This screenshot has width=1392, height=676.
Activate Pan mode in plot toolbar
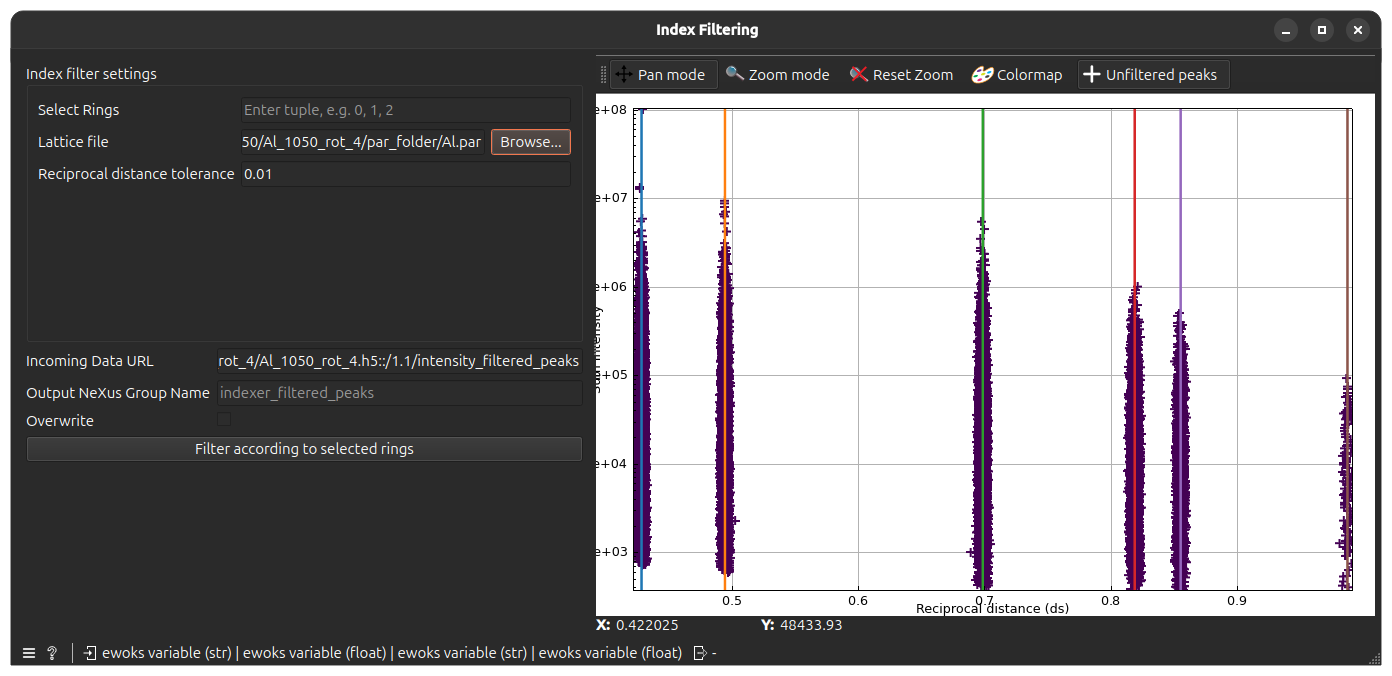(x=663, y=75)
